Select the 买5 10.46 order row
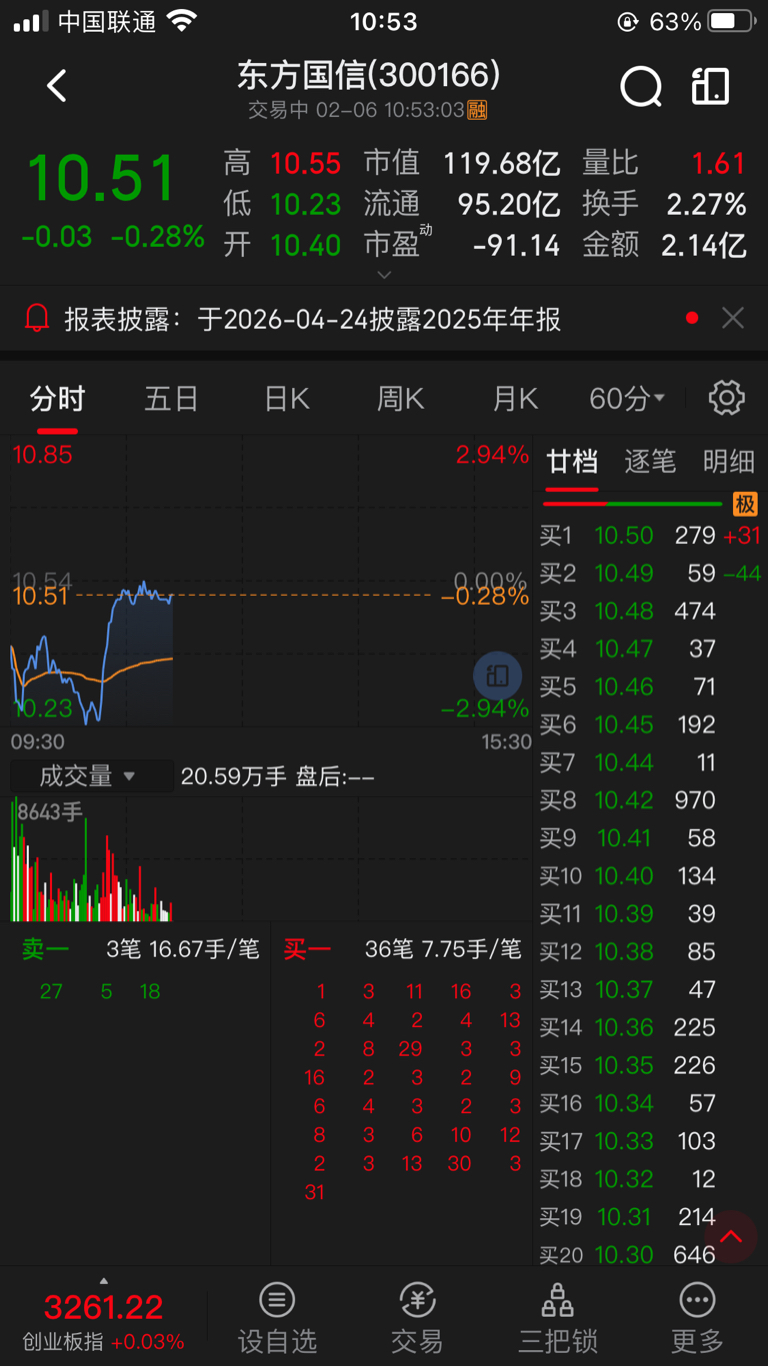 650,687
